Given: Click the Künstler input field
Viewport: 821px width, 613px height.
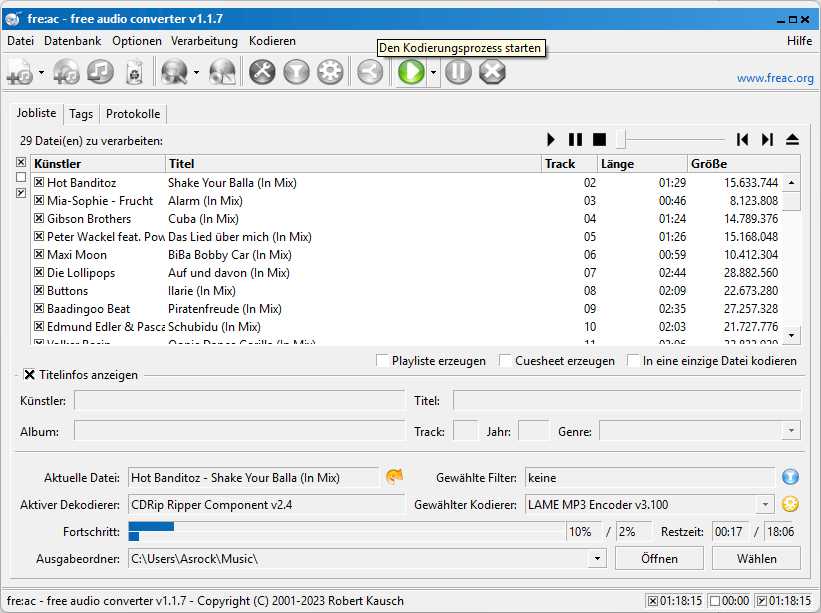Looking at the screenshot, I should (x=239, y=400).
